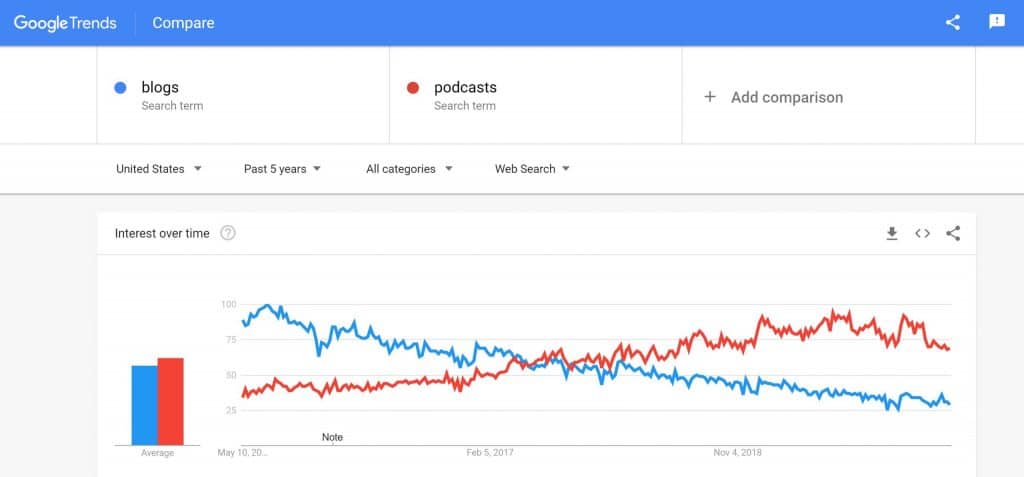
Task: Click the Note marker on the timeline
Action: coord(332,437)
